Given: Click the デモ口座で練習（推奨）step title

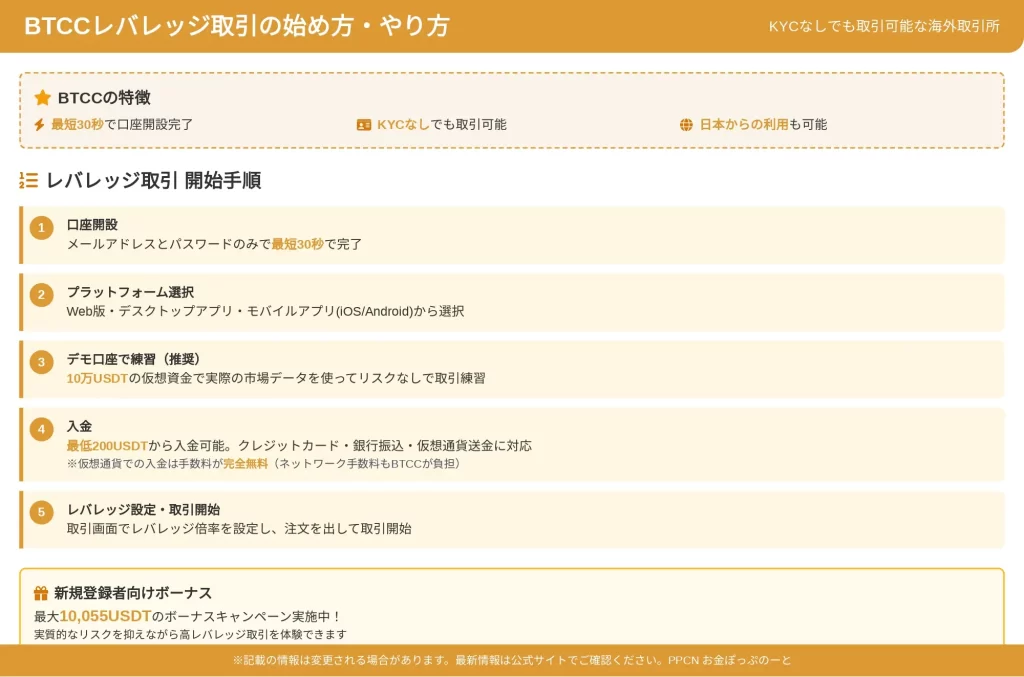Looking at the screenshot, I should pos(133,359).
